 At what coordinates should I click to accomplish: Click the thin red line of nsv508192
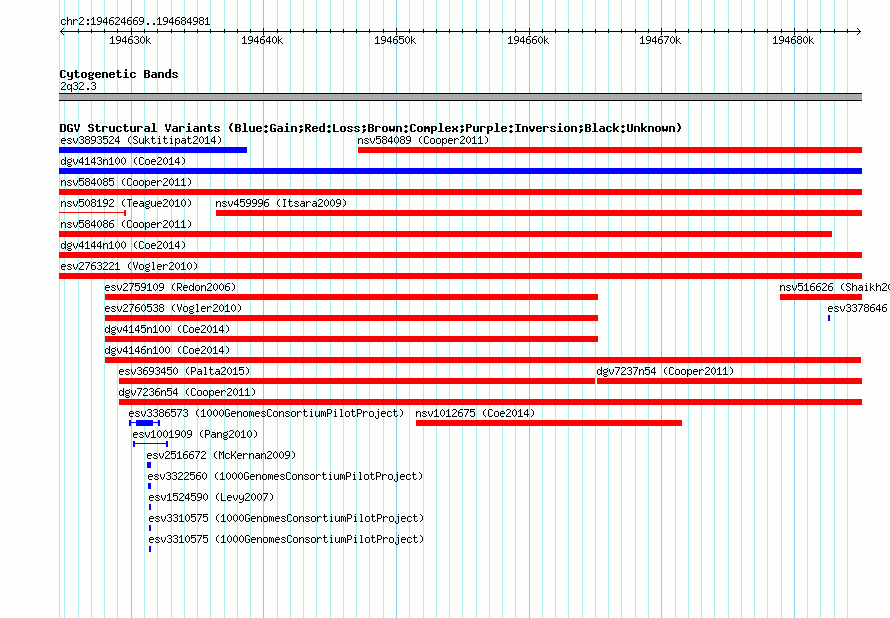pos(93,213)
